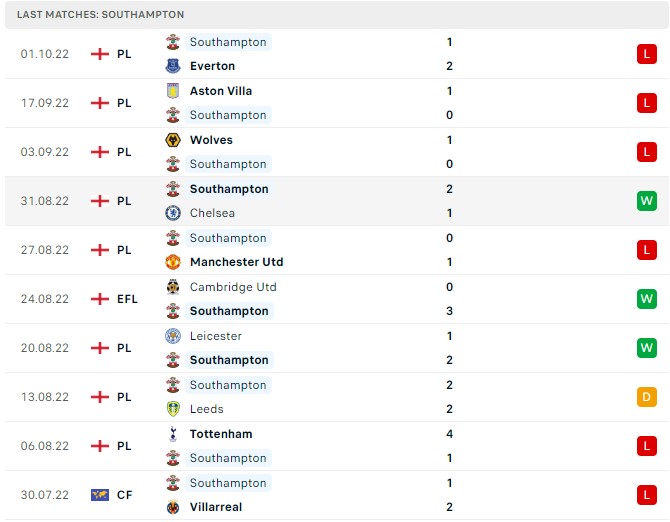670x522 pixels.
Task: Click the Cambridge Utd badge icon
Action: (x=173, y=287)
